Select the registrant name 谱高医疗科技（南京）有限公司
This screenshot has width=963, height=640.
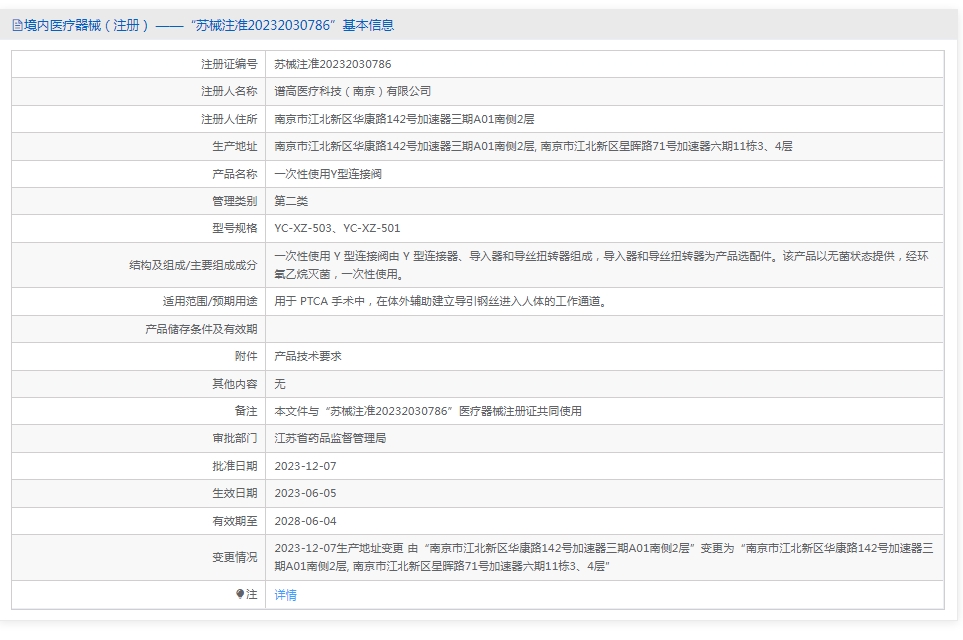[353, 92]
